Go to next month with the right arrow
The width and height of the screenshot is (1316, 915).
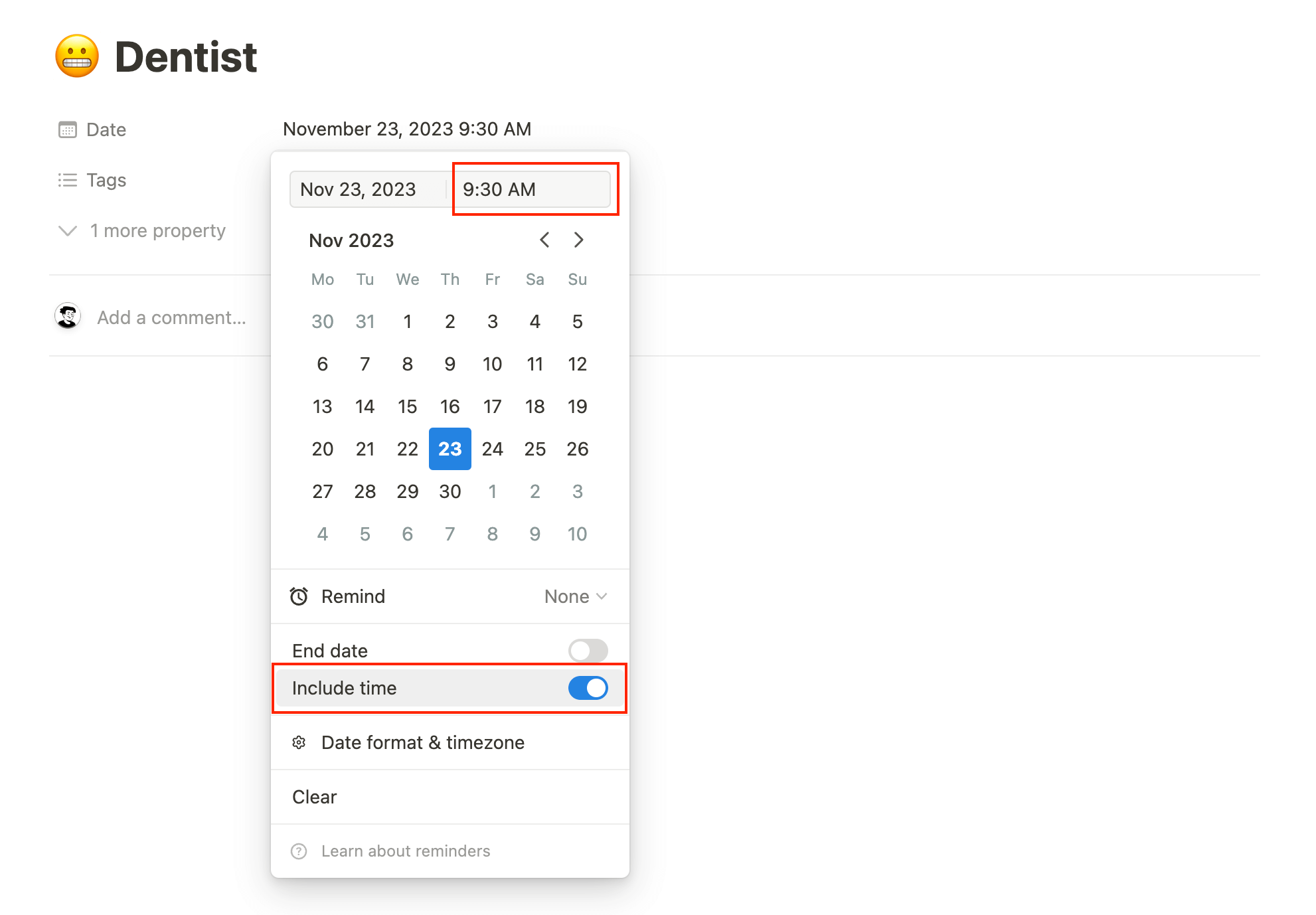click(578, 240)
